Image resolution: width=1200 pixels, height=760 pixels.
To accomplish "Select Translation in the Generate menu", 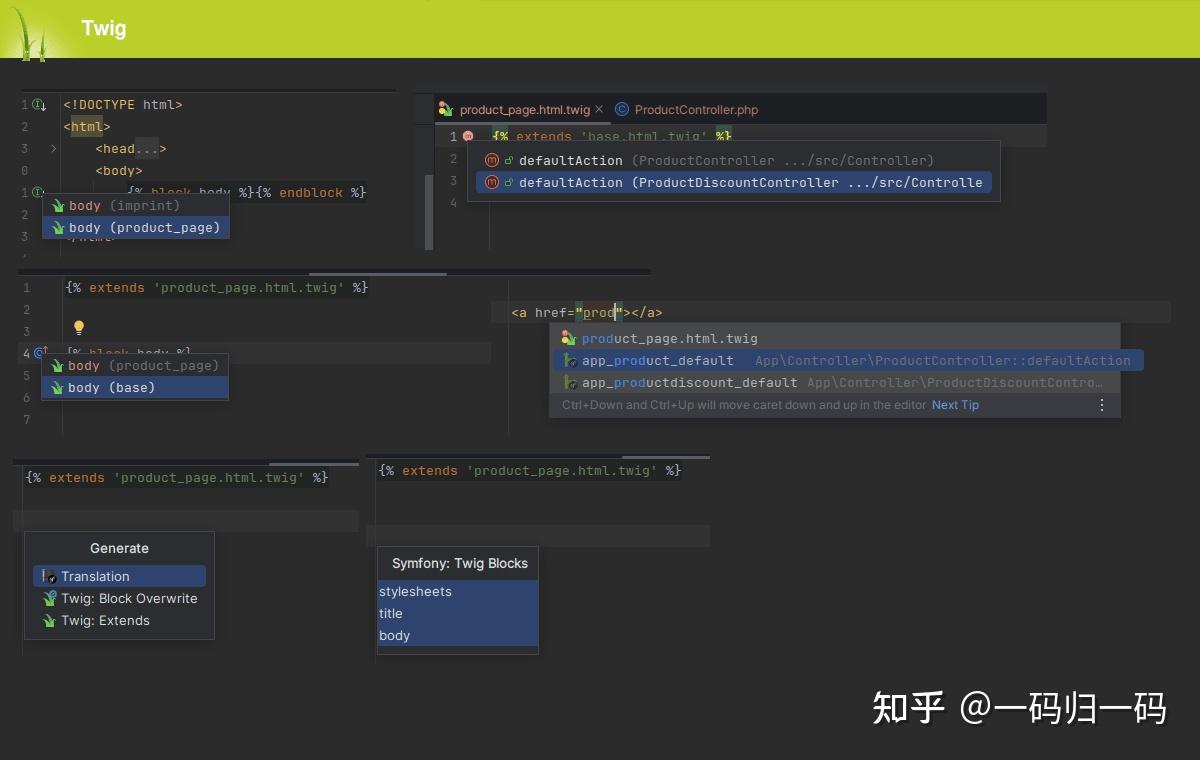I will [x=119, y=576].
